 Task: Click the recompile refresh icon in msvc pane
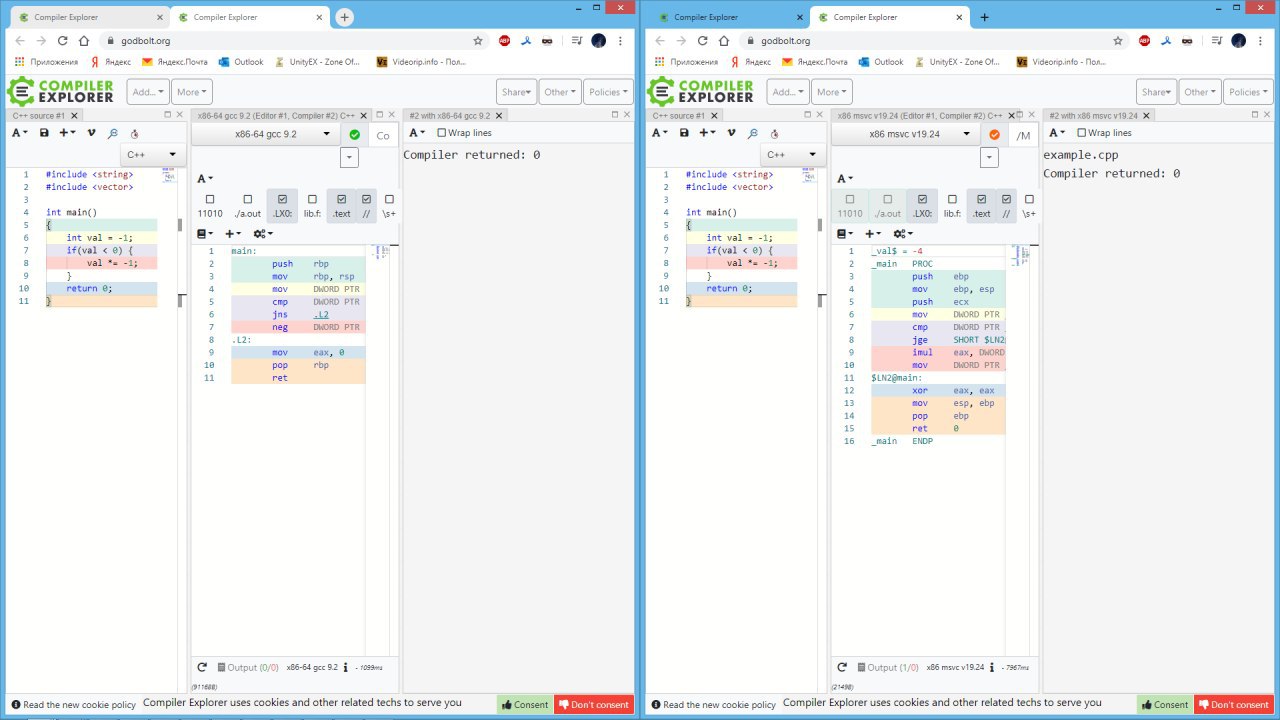[842, 667]
